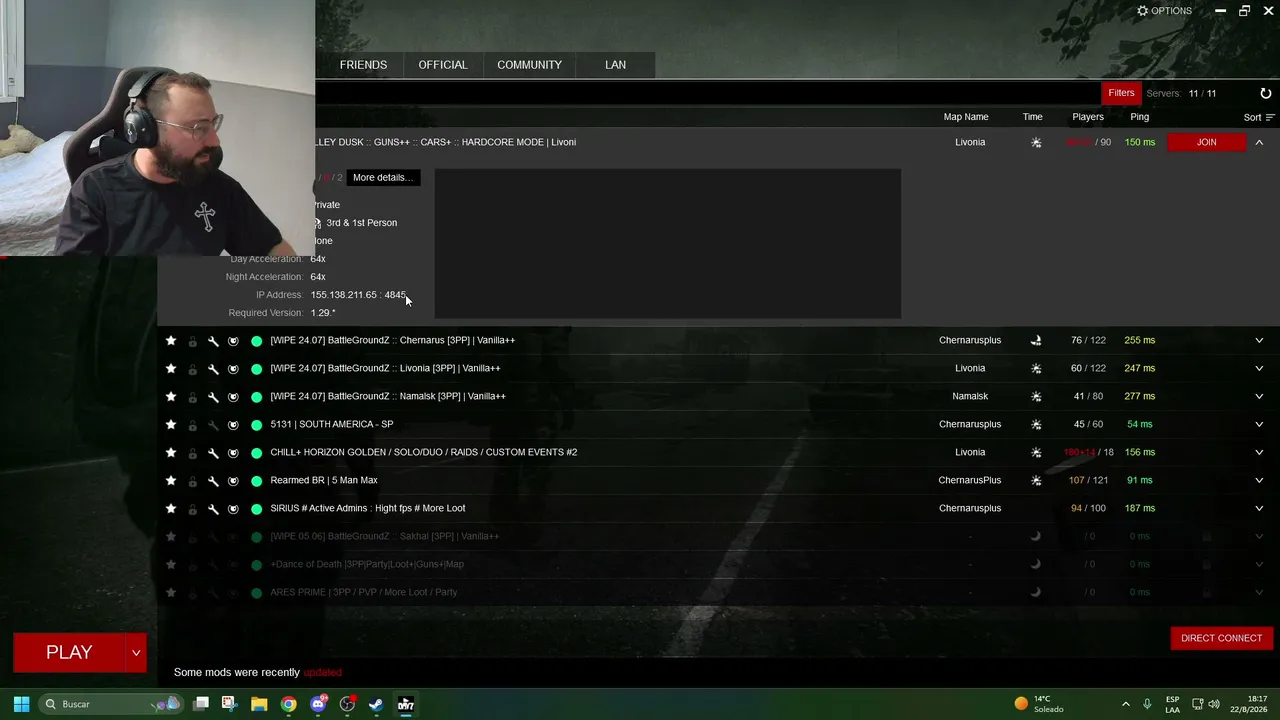
Task: Click the green status dot on 5131 South America
Action: tap(257, 425)
